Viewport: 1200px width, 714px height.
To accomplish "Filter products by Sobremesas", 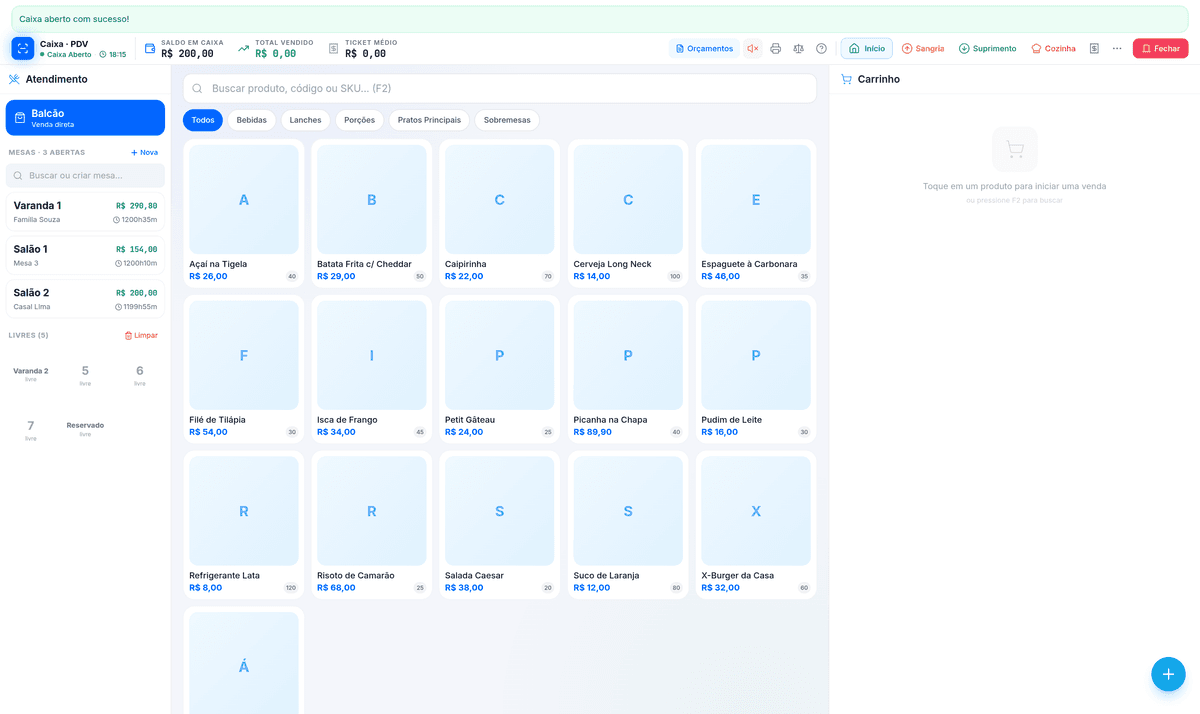I will [507, 120].
